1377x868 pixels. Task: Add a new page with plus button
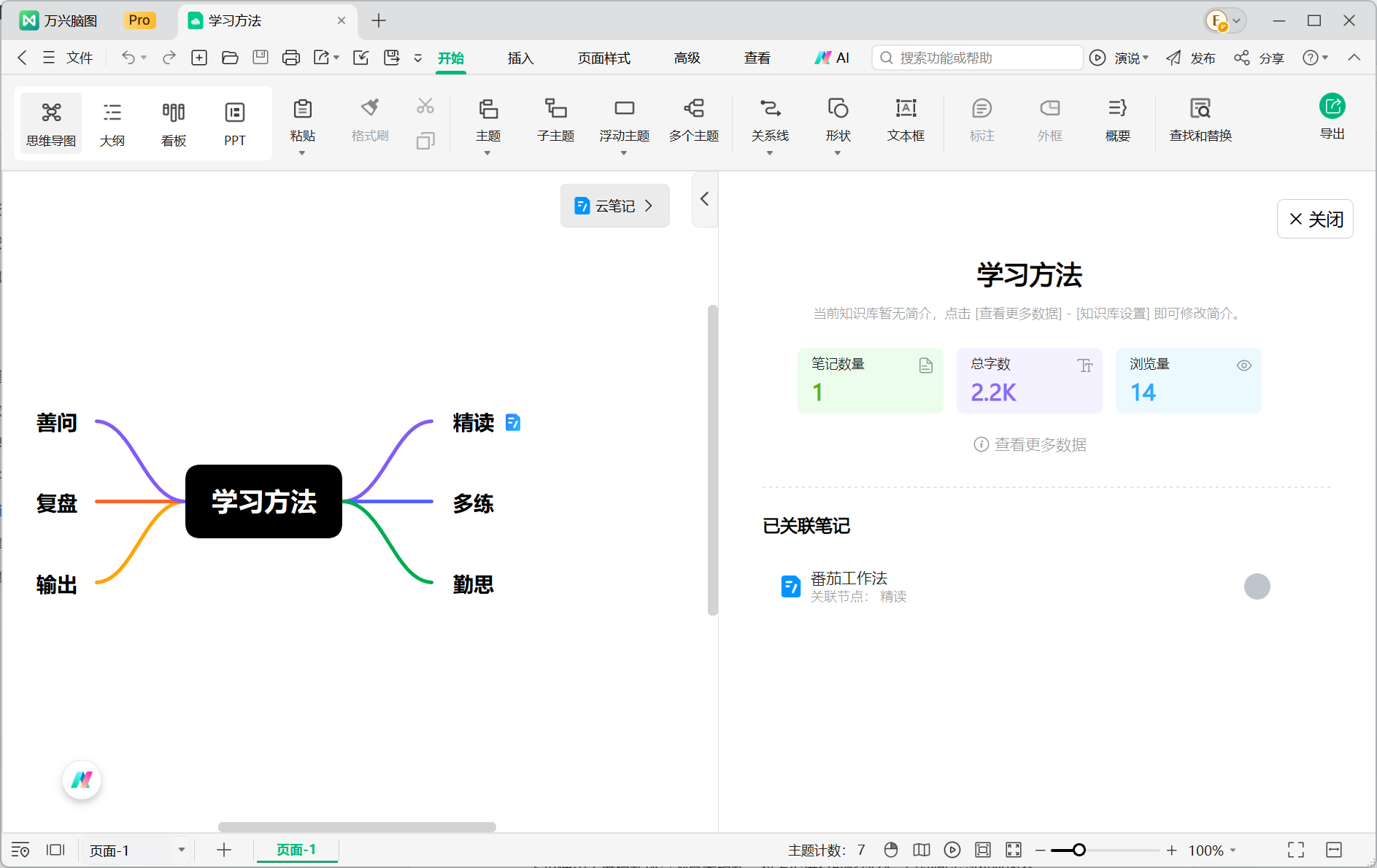point(223,850)
